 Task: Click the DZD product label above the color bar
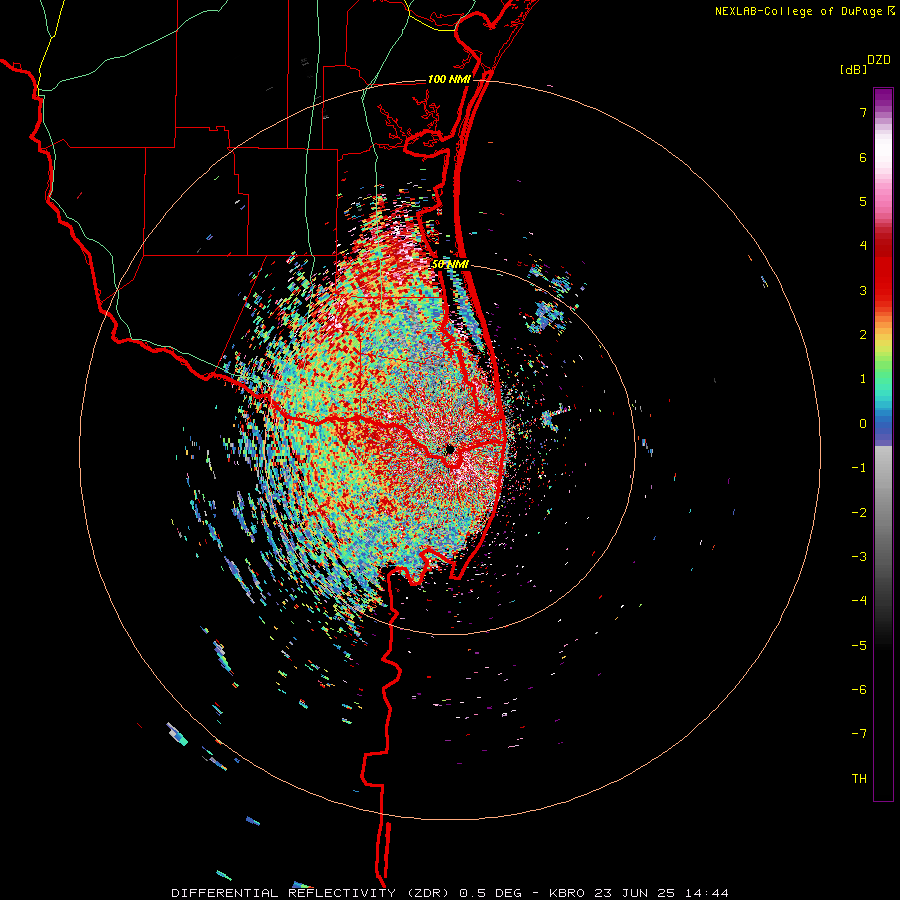879,60
